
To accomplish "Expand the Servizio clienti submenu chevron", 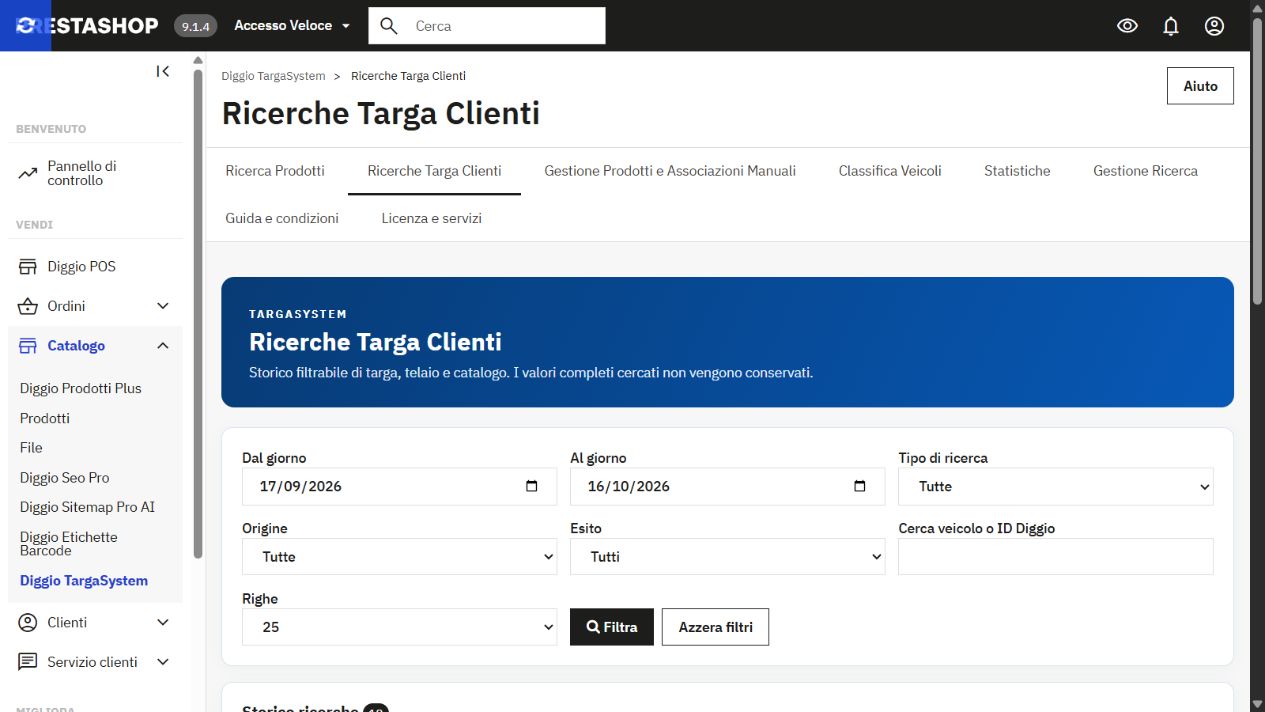I will (x=163, y=662).
